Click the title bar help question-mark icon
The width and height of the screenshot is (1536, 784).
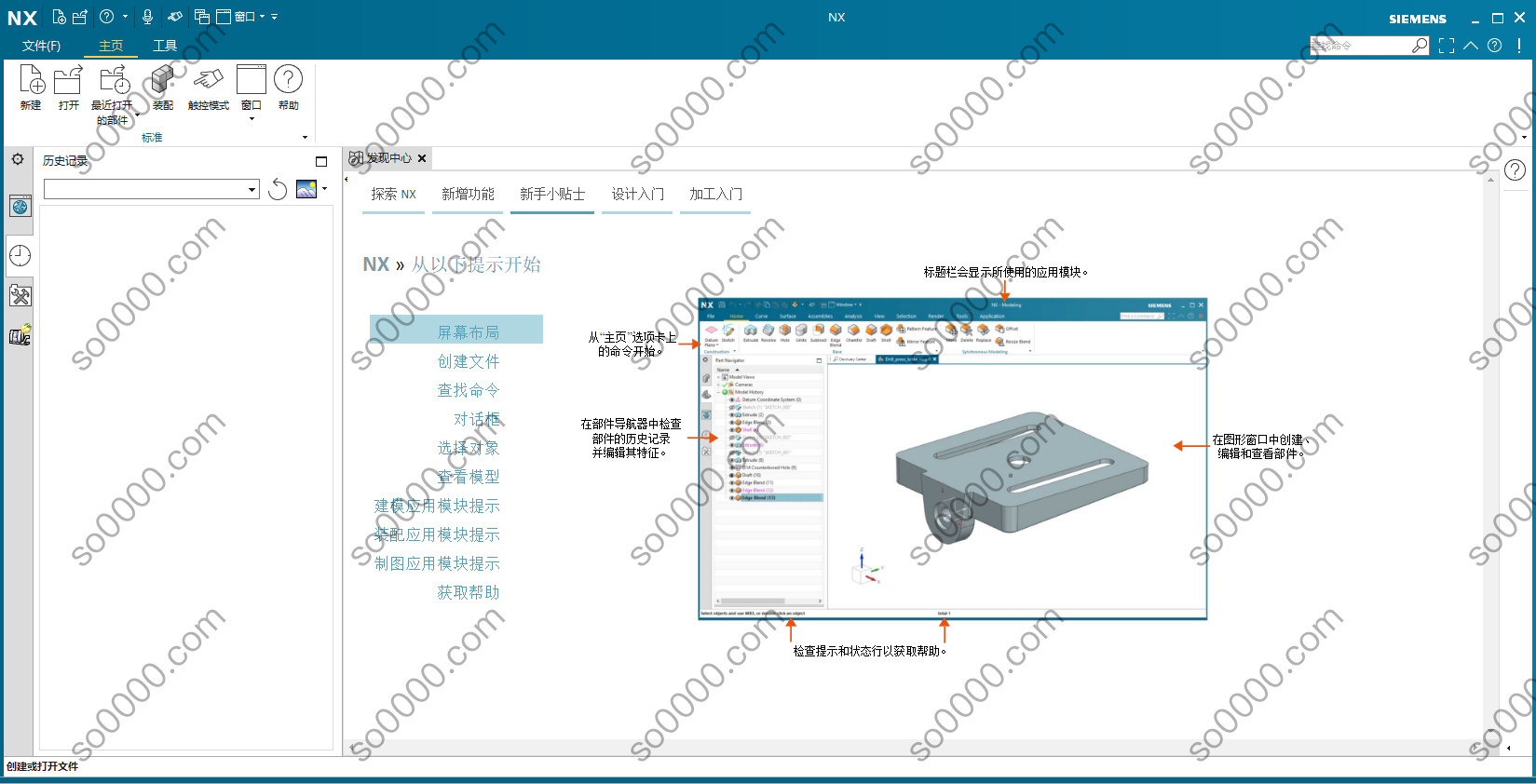107,17
